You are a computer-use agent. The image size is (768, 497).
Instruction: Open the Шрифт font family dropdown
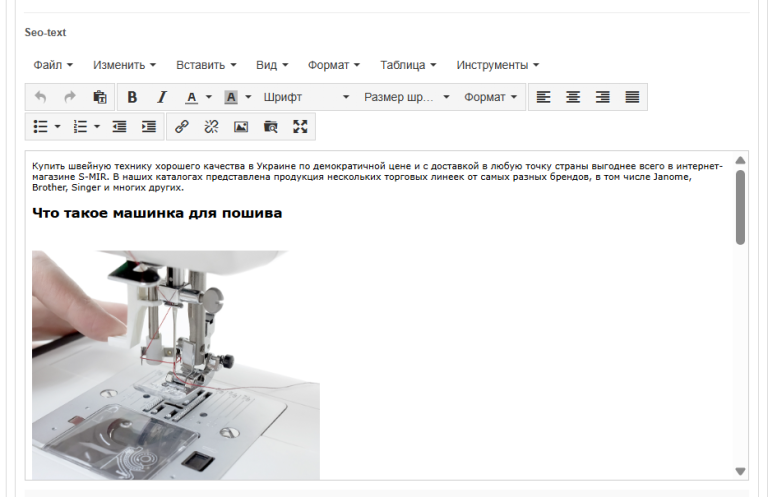tap(306, 97)
